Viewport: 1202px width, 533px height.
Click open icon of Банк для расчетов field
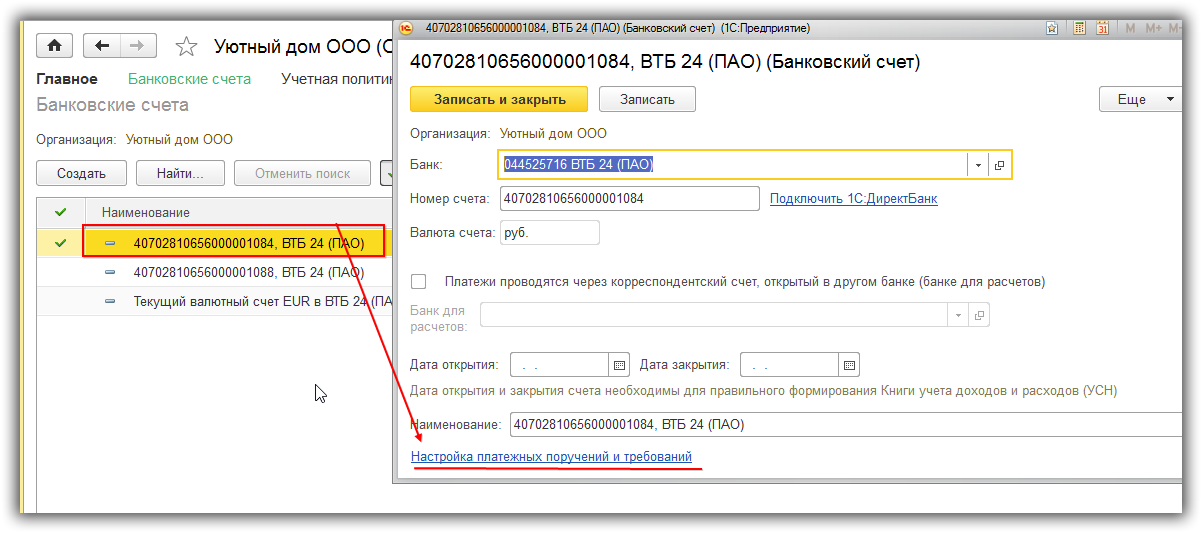click(979, 315)
